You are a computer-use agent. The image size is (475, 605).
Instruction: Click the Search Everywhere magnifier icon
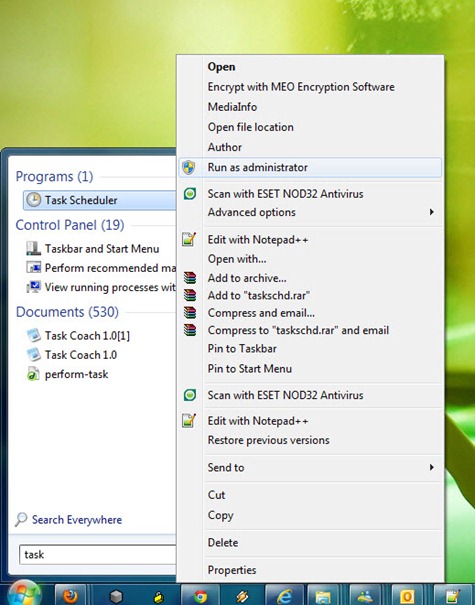[21, 519]
